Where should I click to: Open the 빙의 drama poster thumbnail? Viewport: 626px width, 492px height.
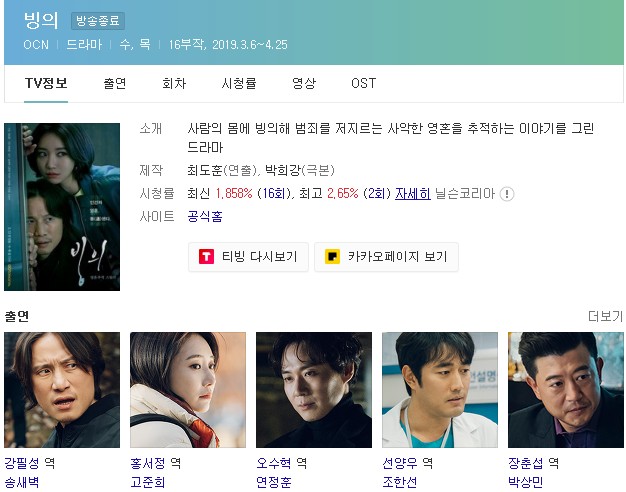point(62,207)
